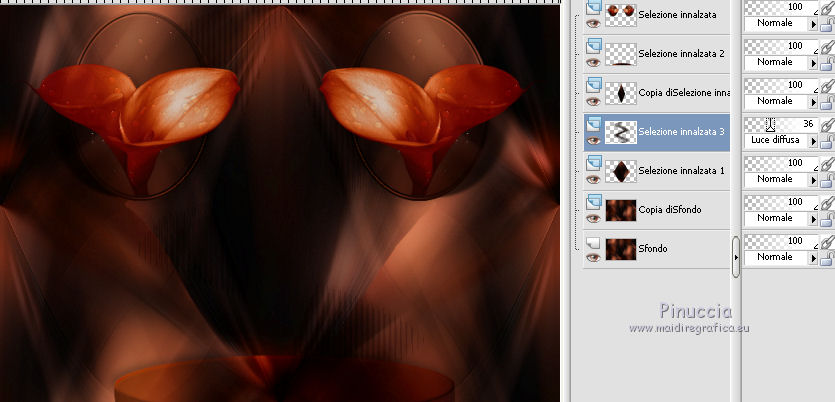Click opacity slider of Selezione innalzata 1

tap(781, 163)
